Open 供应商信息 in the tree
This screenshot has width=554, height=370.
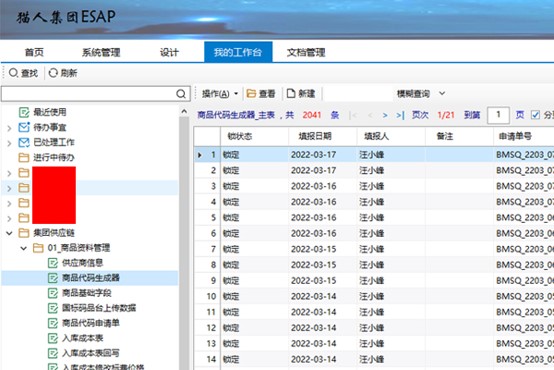(82, 263)
